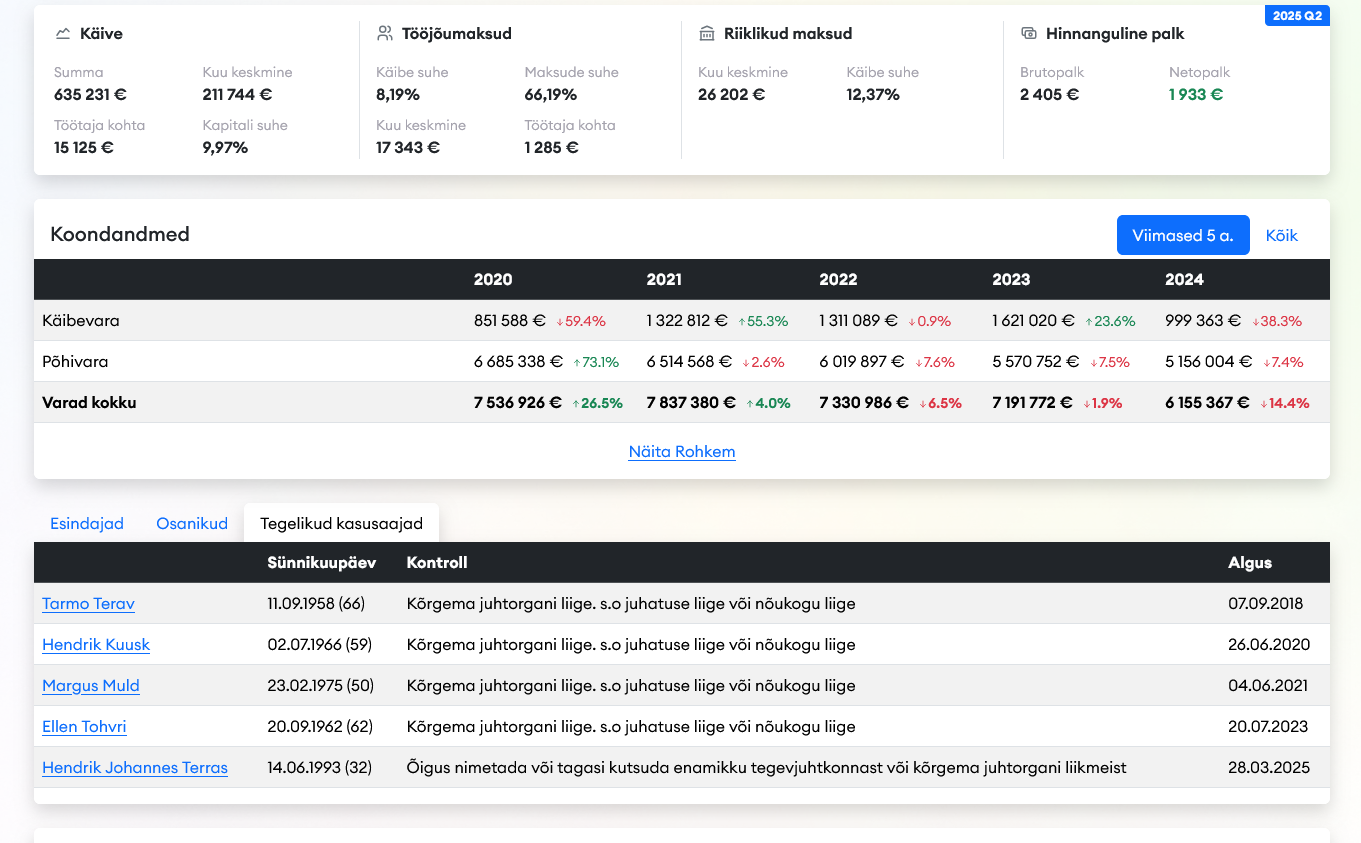This screenshot has height=843, width=1361.
Task: Click the Algus column header
Action: point(1250,563)
